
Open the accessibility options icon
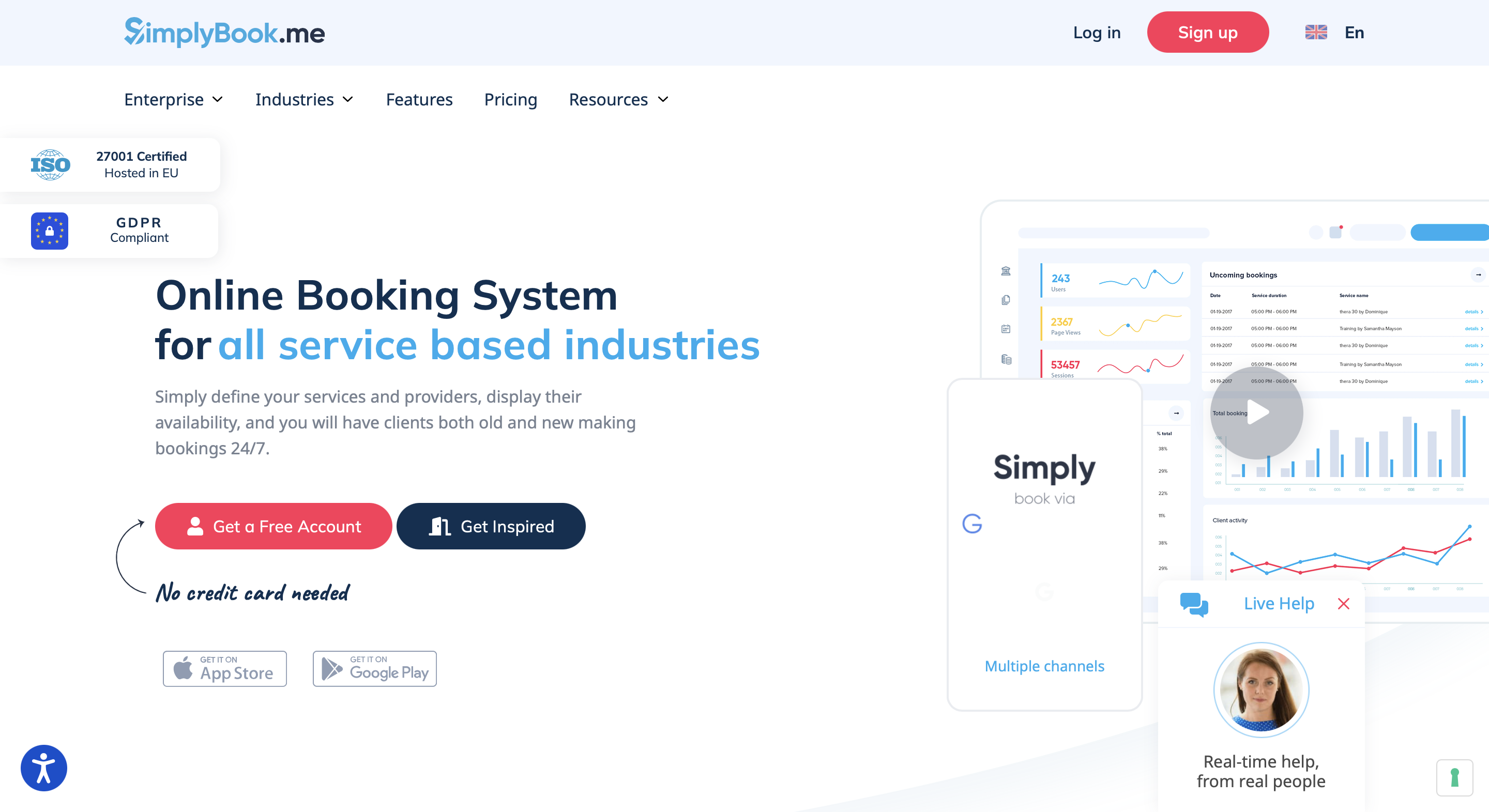(x=43, y=768)
